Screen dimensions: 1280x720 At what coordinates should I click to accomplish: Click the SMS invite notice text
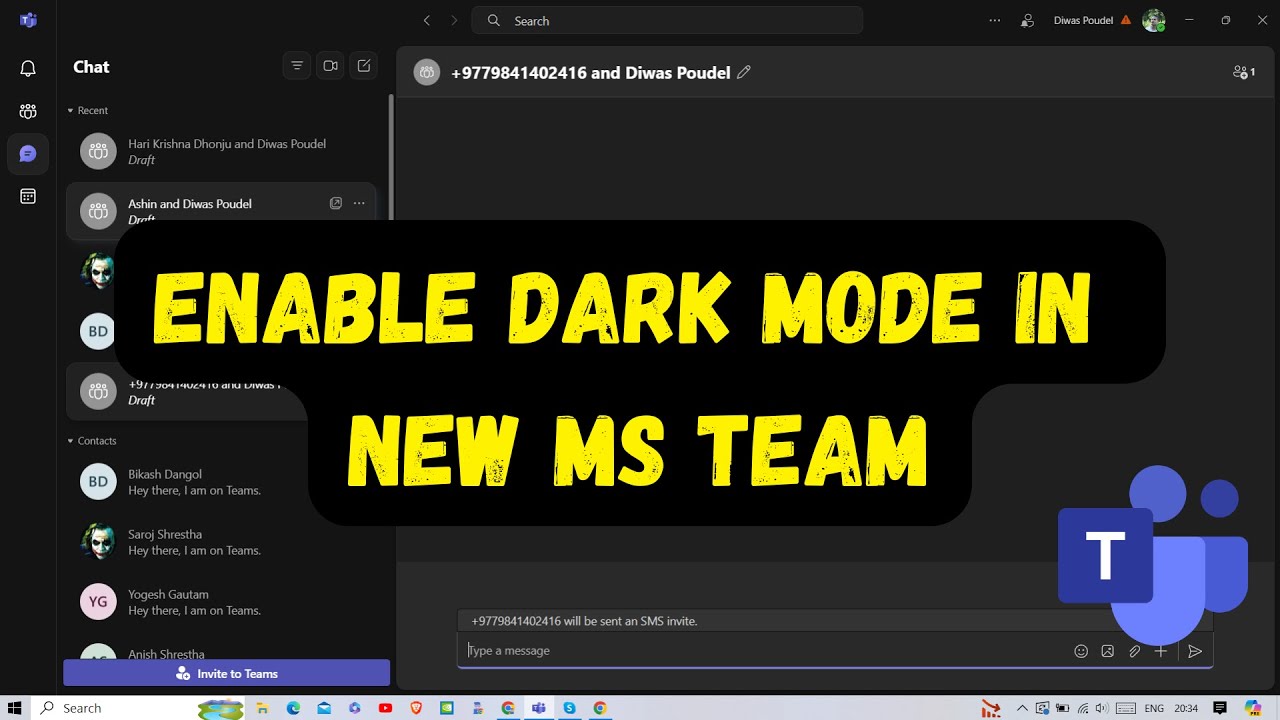[x=584, y=621]
